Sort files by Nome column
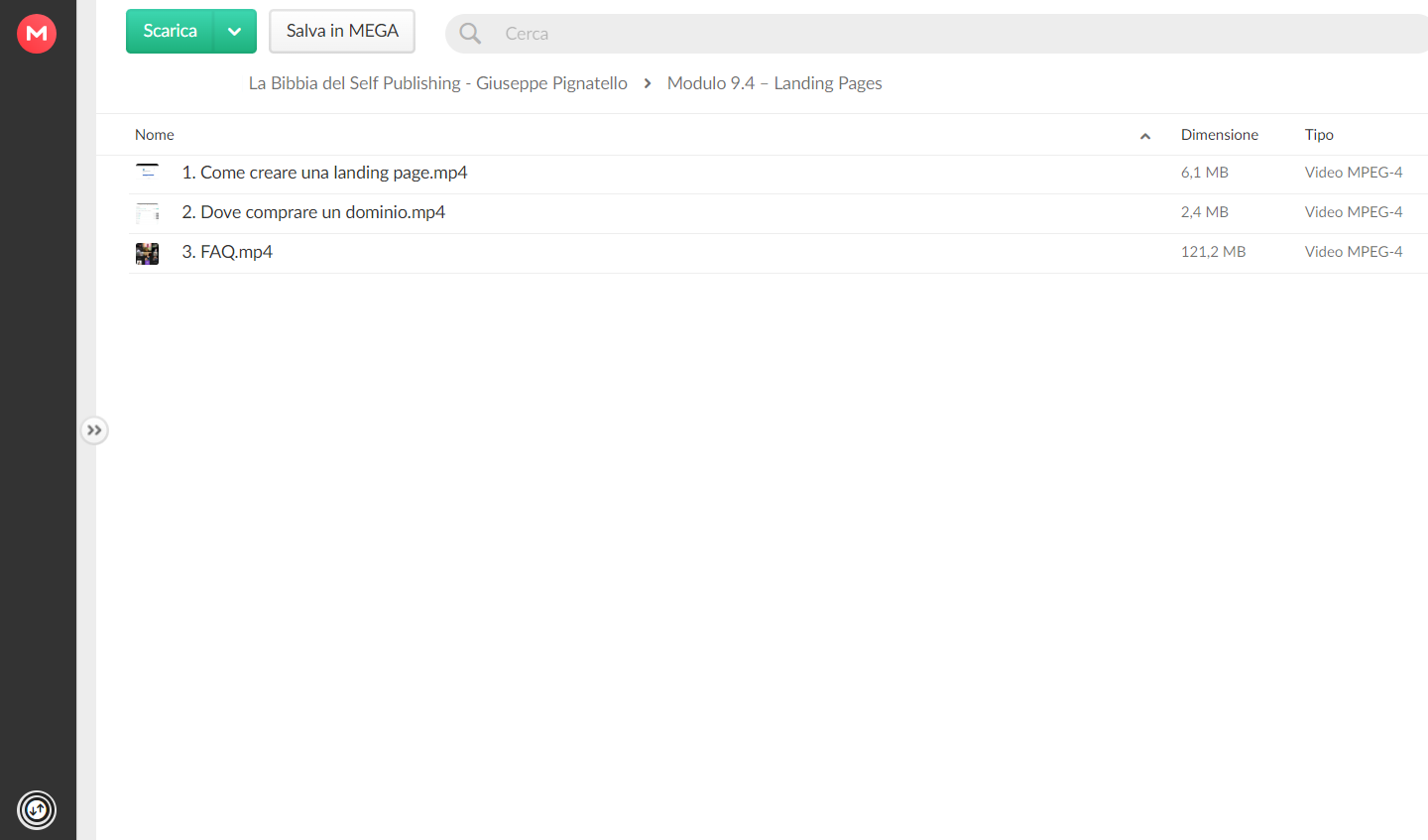This screenshot has width=1428, height=840. click(155, 135)
